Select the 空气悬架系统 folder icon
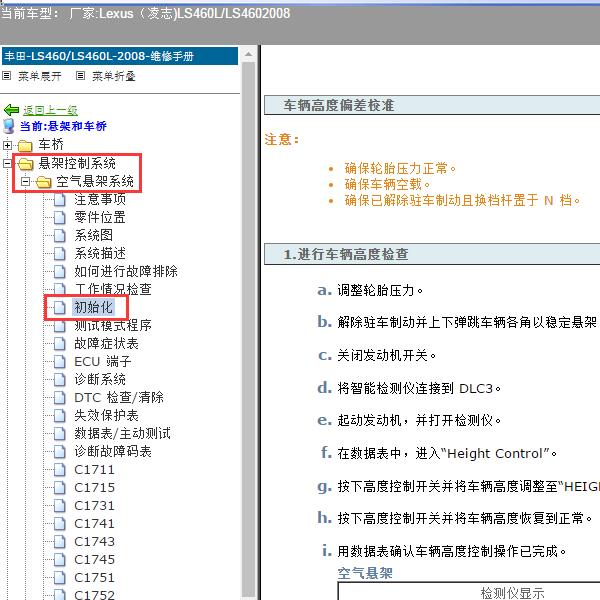 tap(44, 182)
